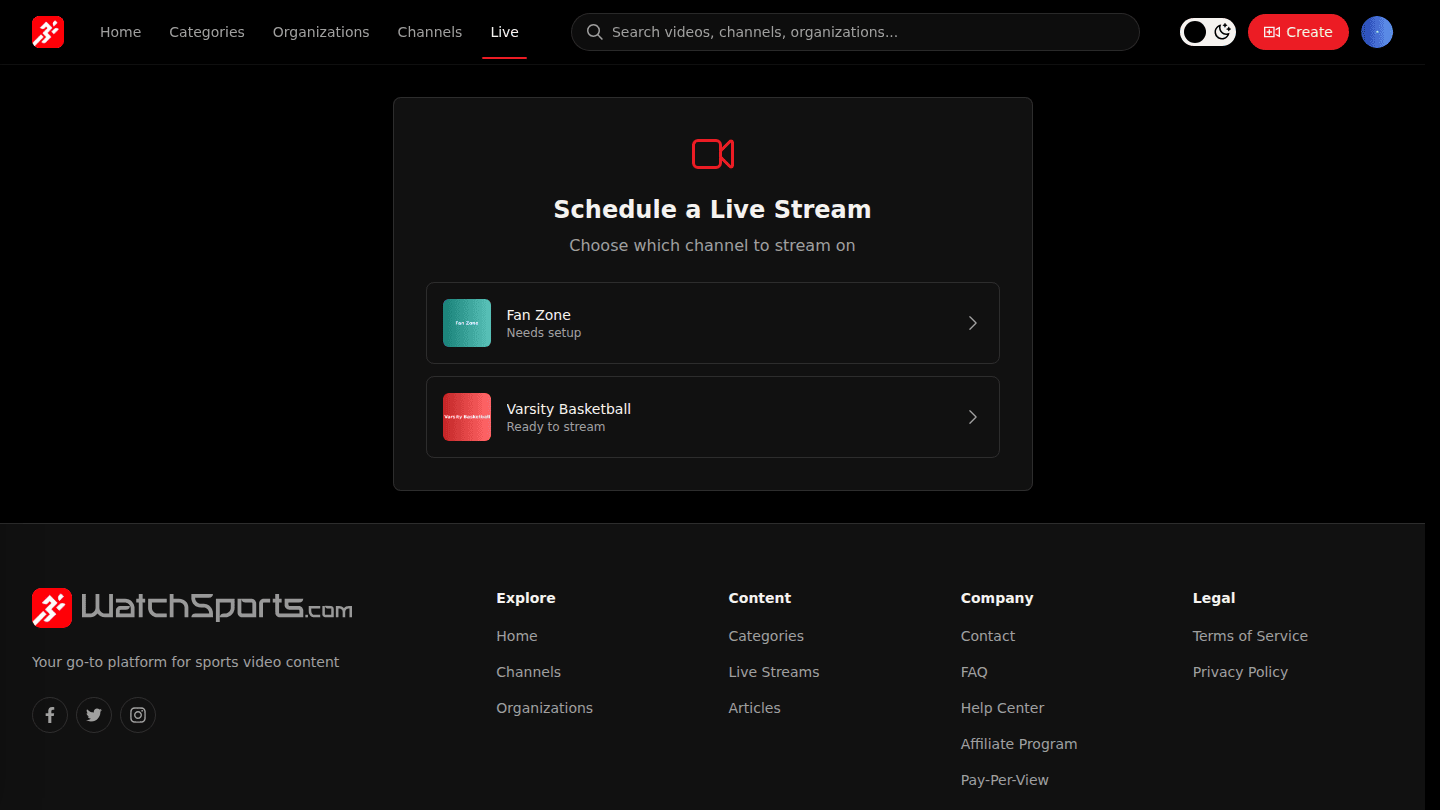1440x810 pixels.
Task: Click the 'Schedule a Live Stream' heading
Action: 713,209
